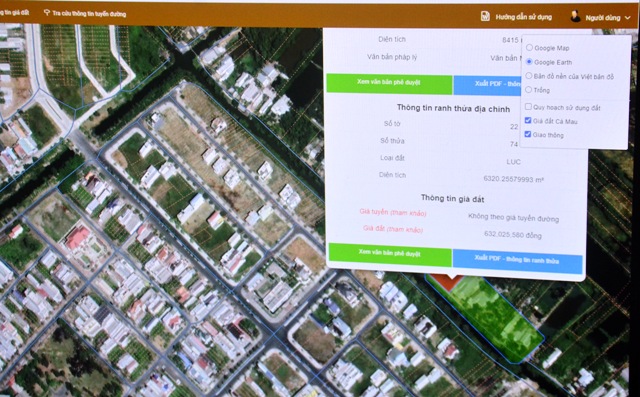Click the Tra cứu thông tin tuyến đường pin icon
Screen dimensions: 640x397
point(47,13)
